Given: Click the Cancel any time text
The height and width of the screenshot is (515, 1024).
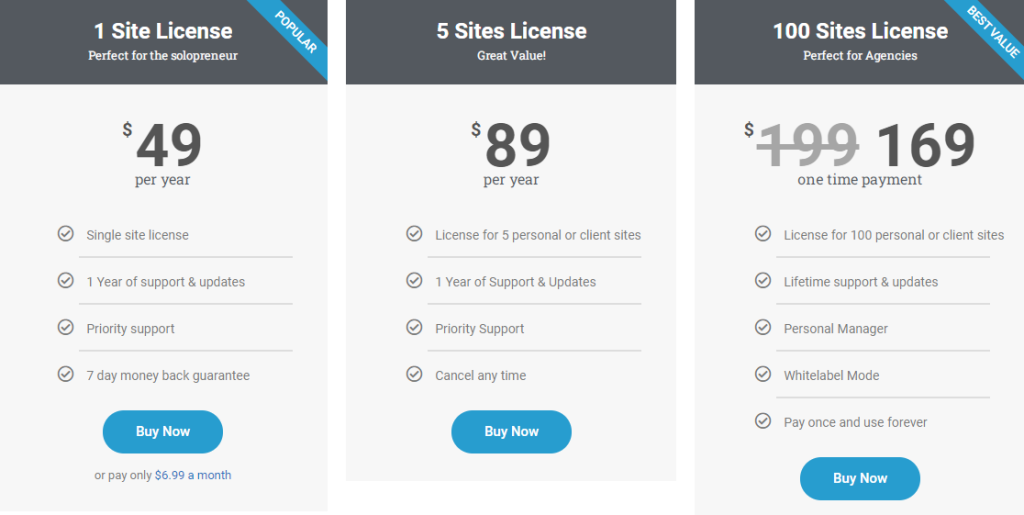Looking at the screenshot, I should coord(481,376).
